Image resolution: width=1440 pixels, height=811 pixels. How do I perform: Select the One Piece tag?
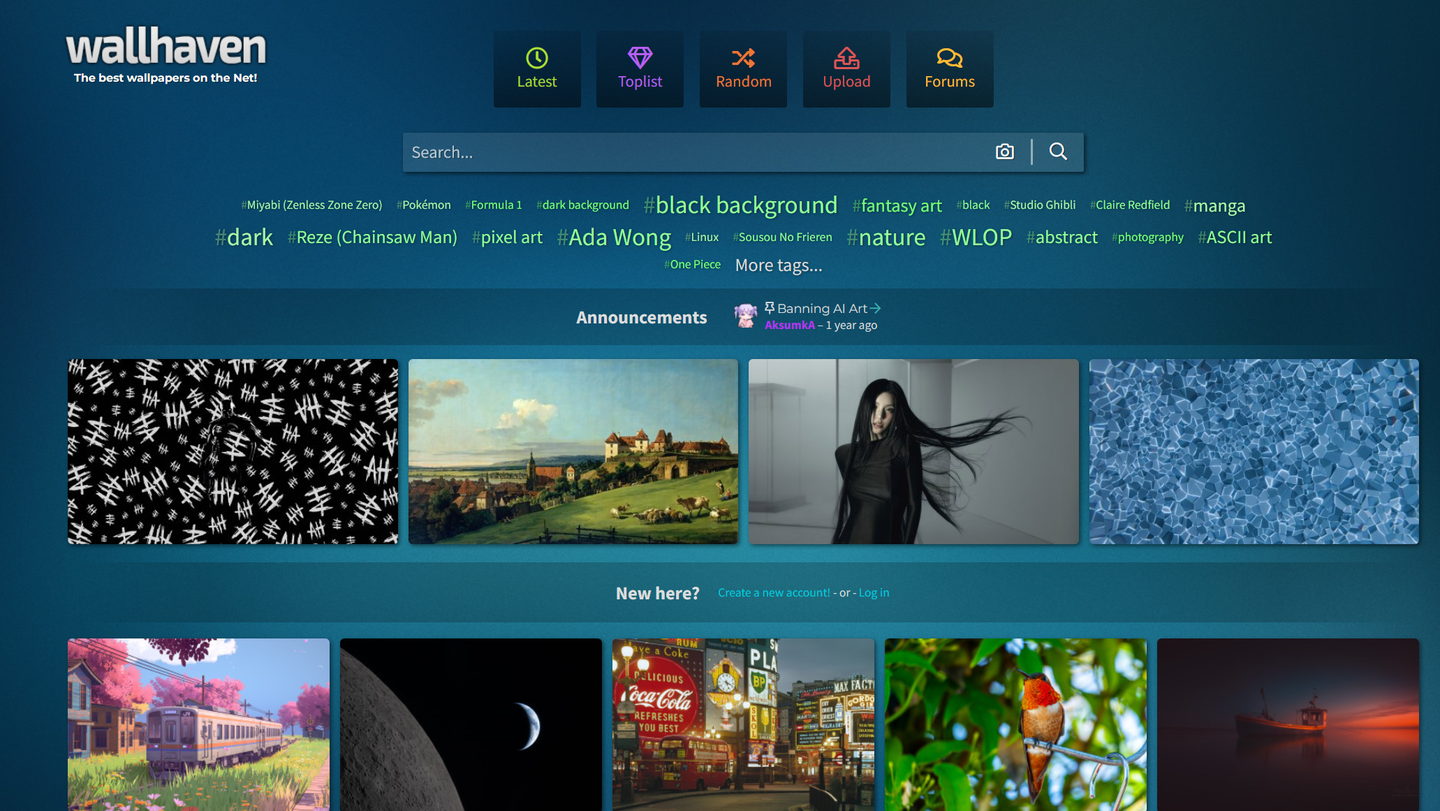coord(692,265)
